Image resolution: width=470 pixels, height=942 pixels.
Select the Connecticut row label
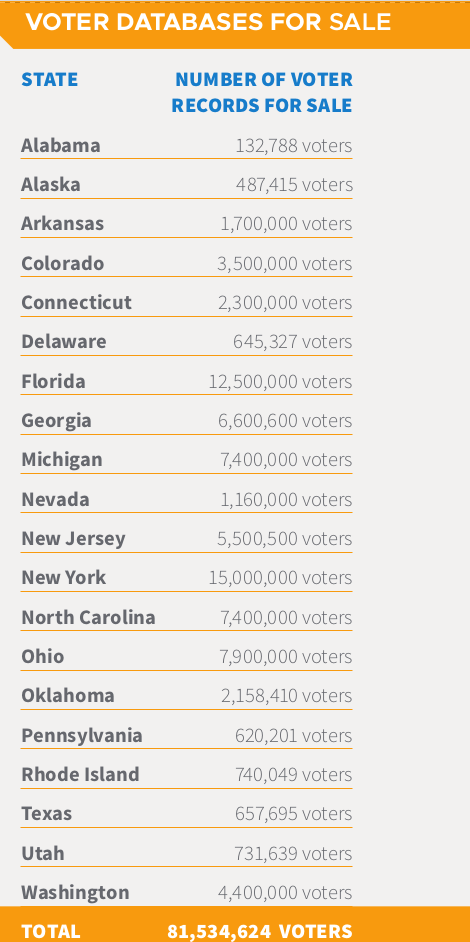point(76,302)
